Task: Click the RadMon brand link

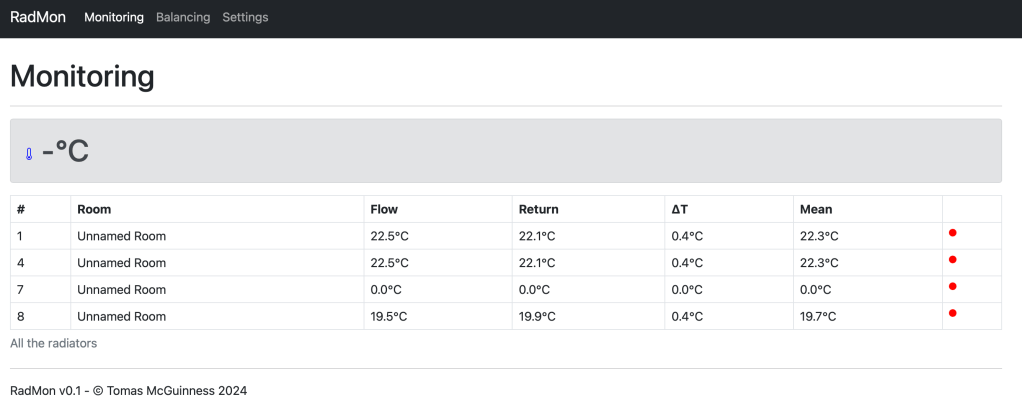Action: point(38,17)
